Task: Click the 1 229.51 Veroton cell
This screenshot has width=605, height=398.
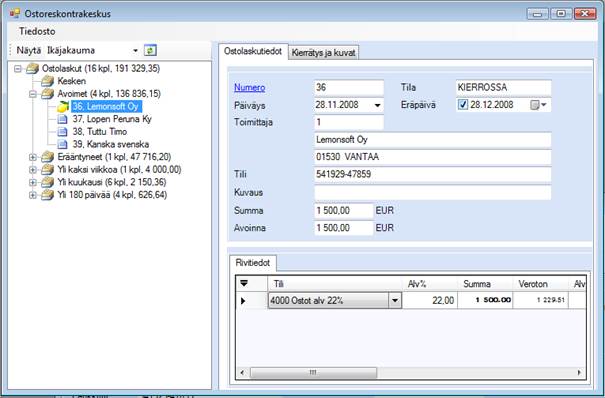Action: click(540, 300)
